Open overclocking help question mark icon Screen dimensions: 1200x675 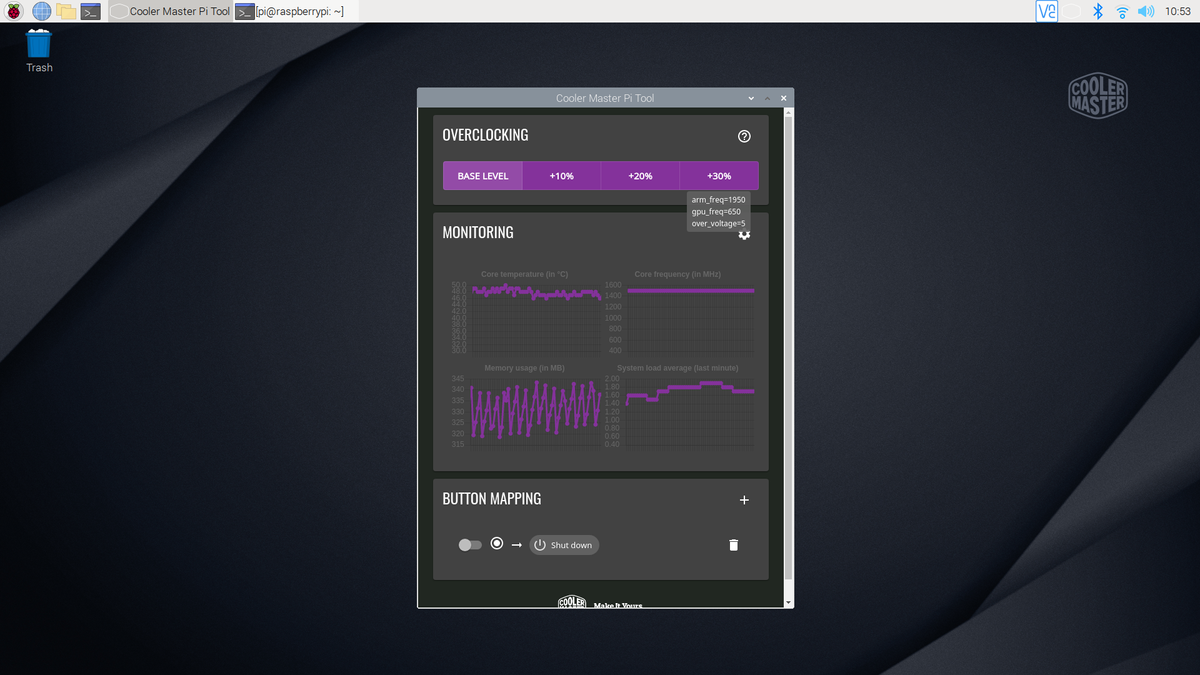pyautogui.click(x=744, y=136)
